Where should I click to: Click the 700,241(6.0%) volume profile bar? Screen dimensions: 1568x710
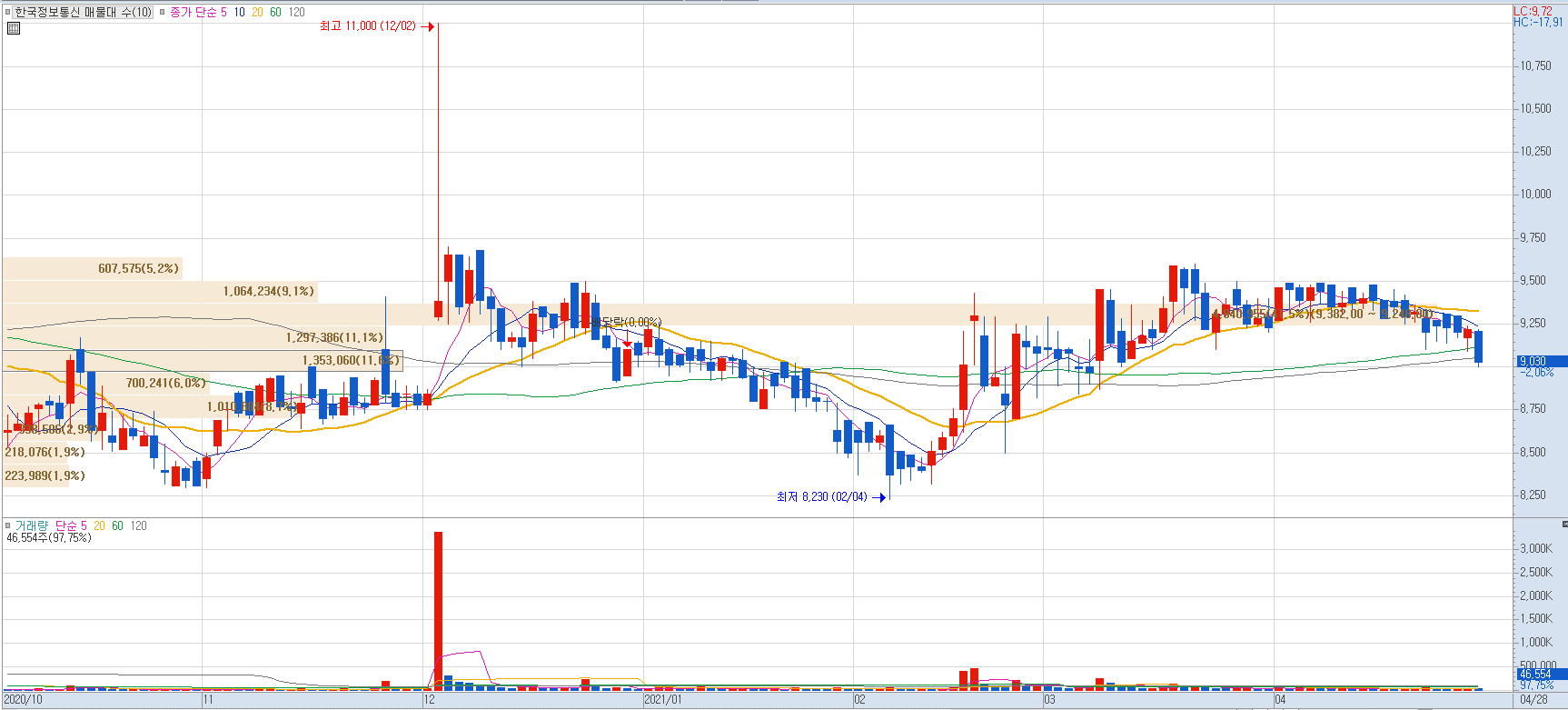(104, 383)
